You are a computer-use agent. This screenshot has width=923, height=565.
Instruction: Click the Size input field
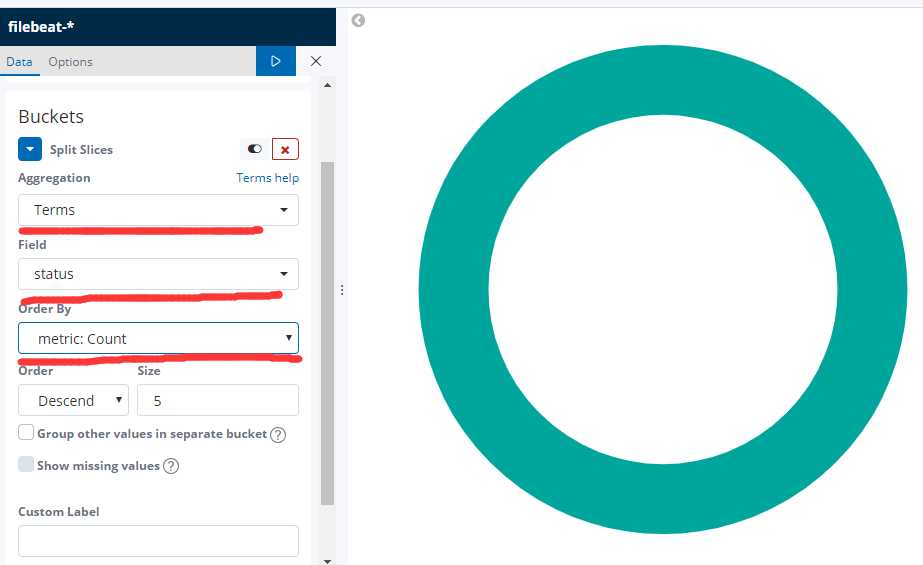[x=218, y=400]
